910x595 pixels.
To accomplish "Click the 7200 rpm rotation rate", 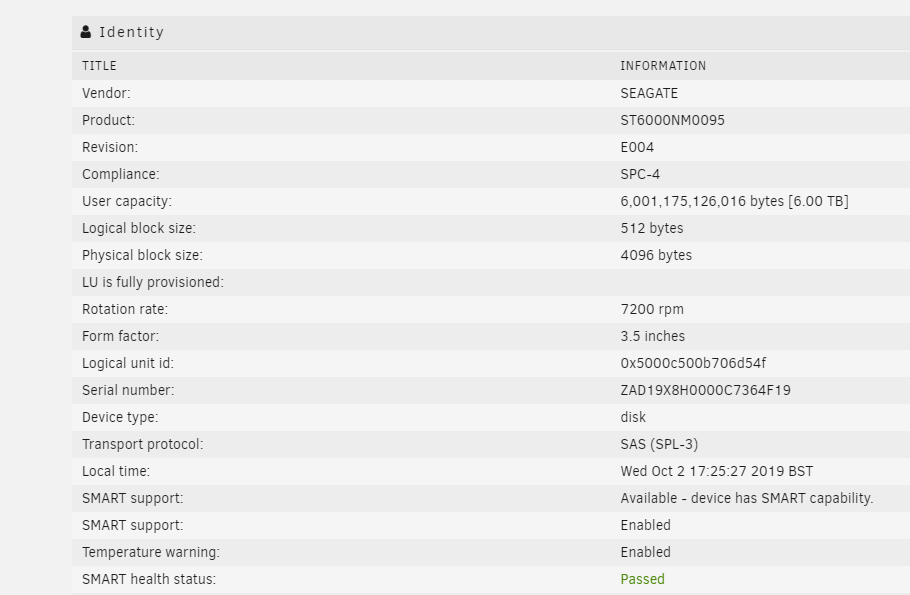I will pos(652,309).
